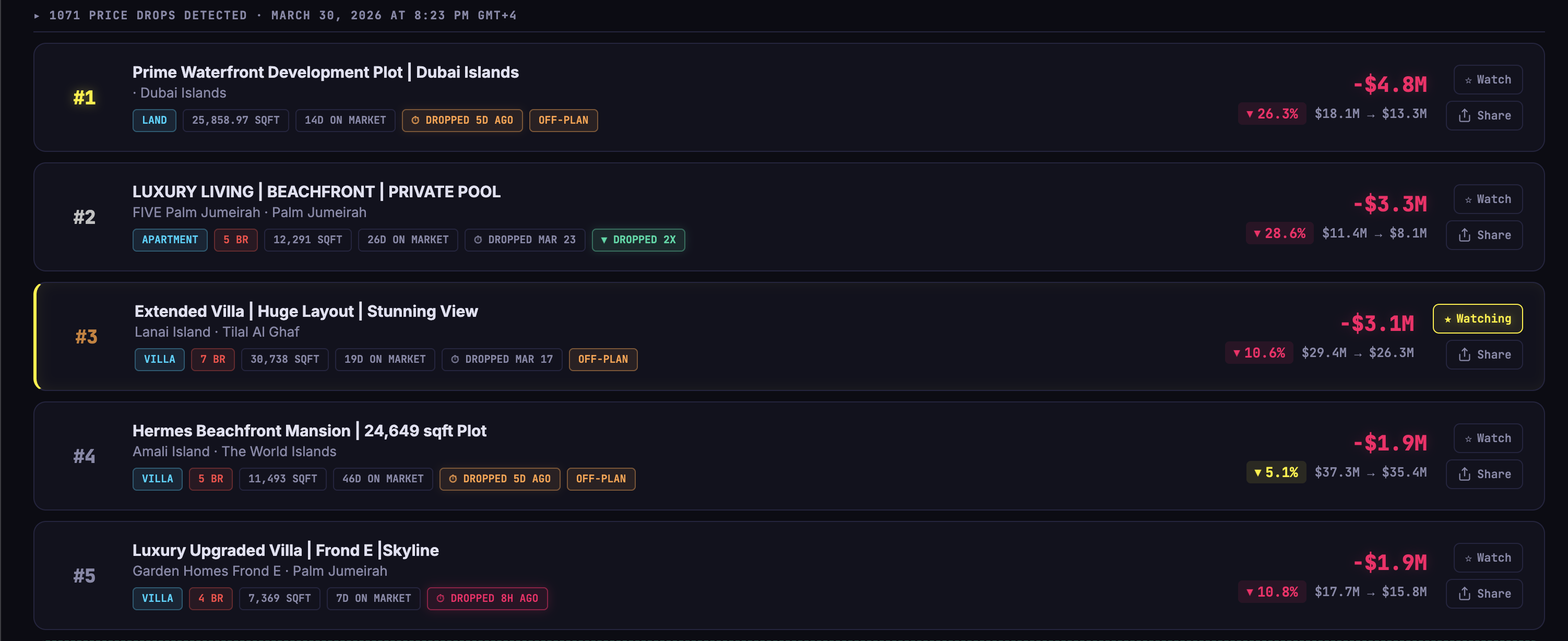Select the LAND type tag
Viewport: 1568px width, 641px height.
(x=154, y=121)
